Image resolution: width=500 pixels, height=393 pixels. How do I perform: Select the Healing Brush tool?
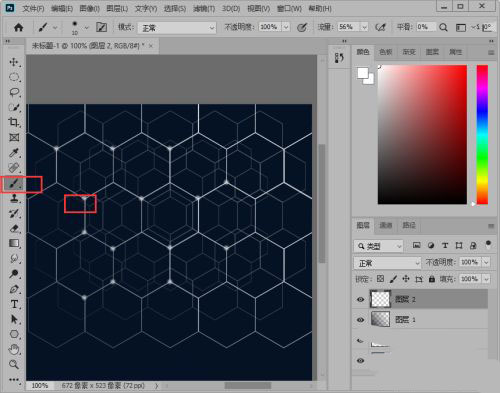point(14,168)
